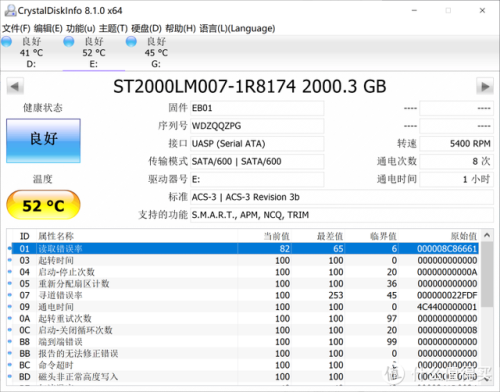Click the next disk right arrow
The height and width of the screenshot is (392, 500).
[x=485, y=87]
